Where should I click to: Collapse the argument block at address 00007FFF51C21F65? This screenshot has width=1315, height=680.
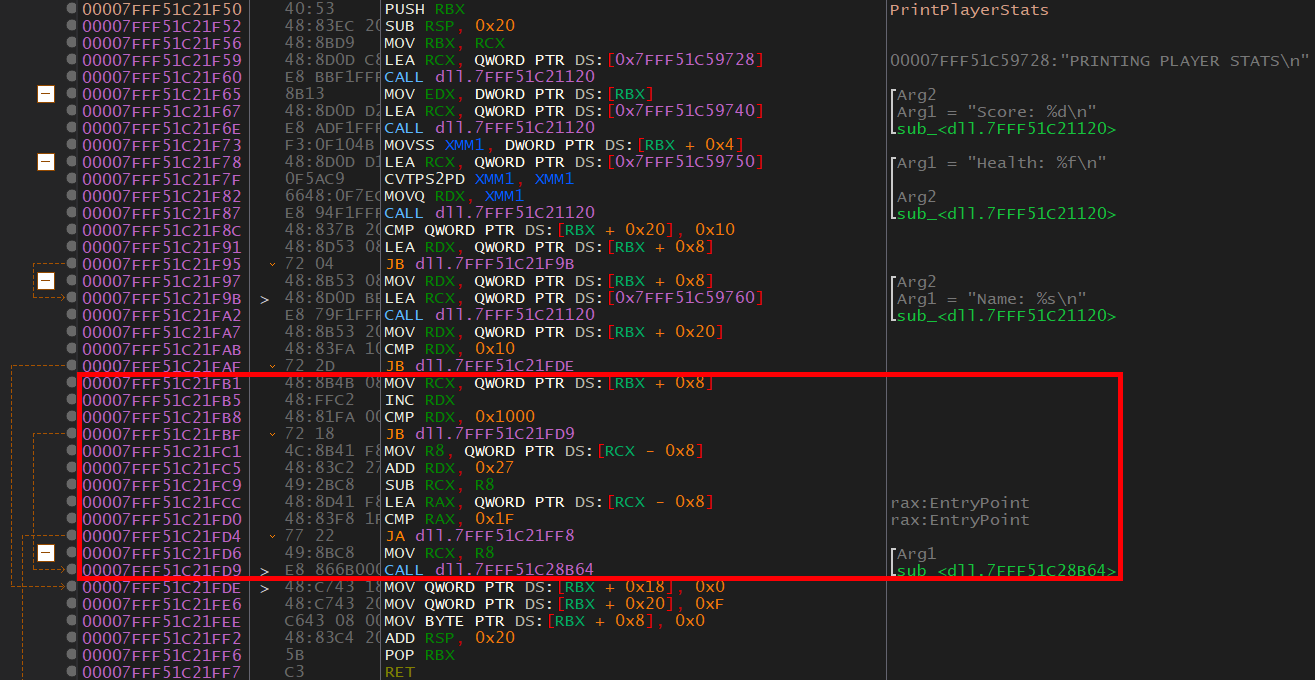point(45,94)
